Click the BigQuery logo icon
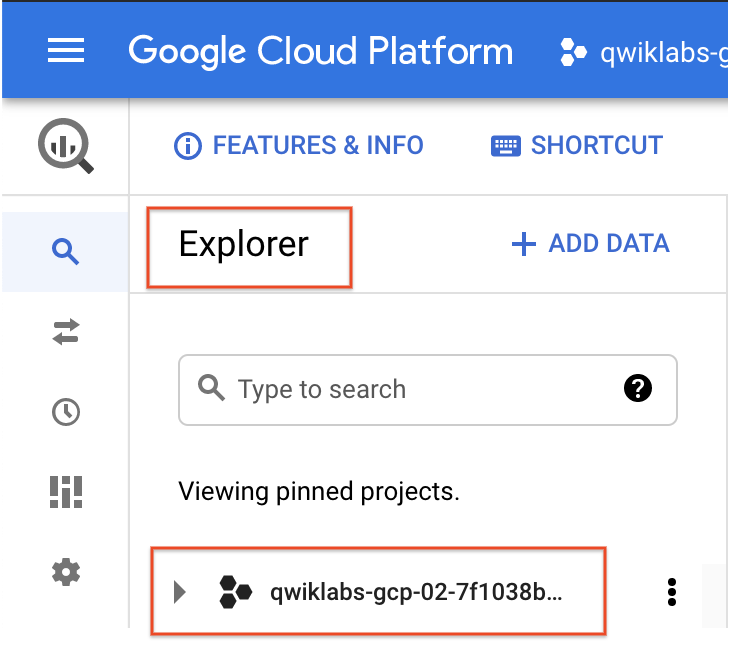732x664 pixels. point(66,146)
